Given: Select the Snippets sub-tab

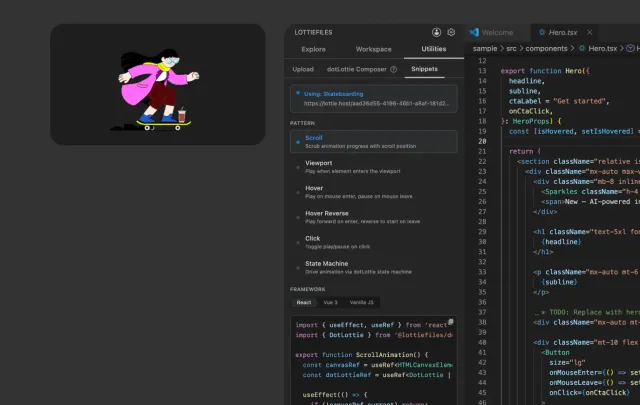Looking at the screenshot, I should pos(424,69).
